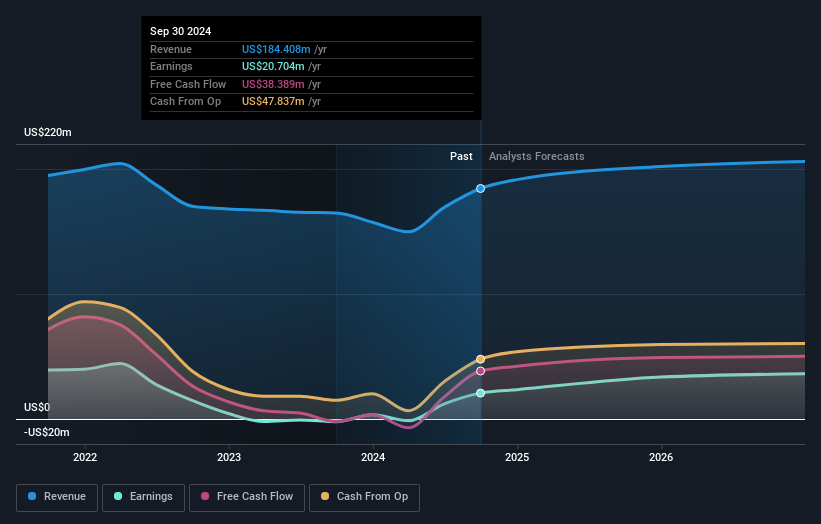This screenshot has height=524, width=821.
Task: Click the 2025 x-axis label
Action: pyautogui.click(x=517, y=457)
